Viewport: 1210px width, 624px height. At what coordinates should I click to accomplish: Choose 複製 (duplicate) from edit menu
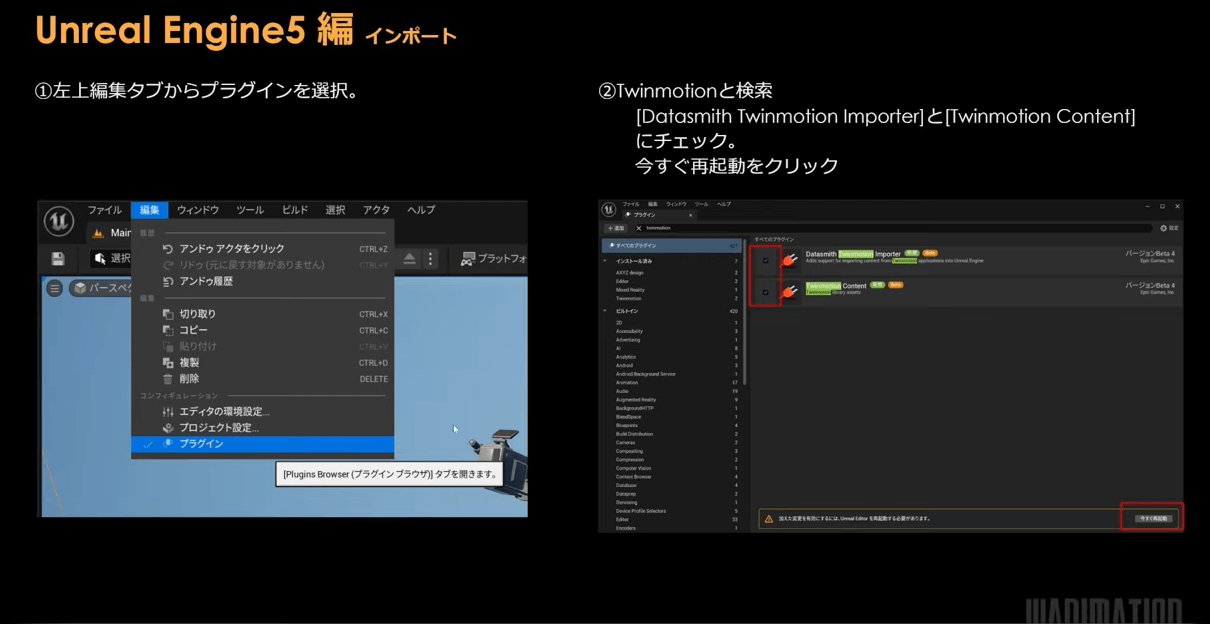tap(262, 363)
